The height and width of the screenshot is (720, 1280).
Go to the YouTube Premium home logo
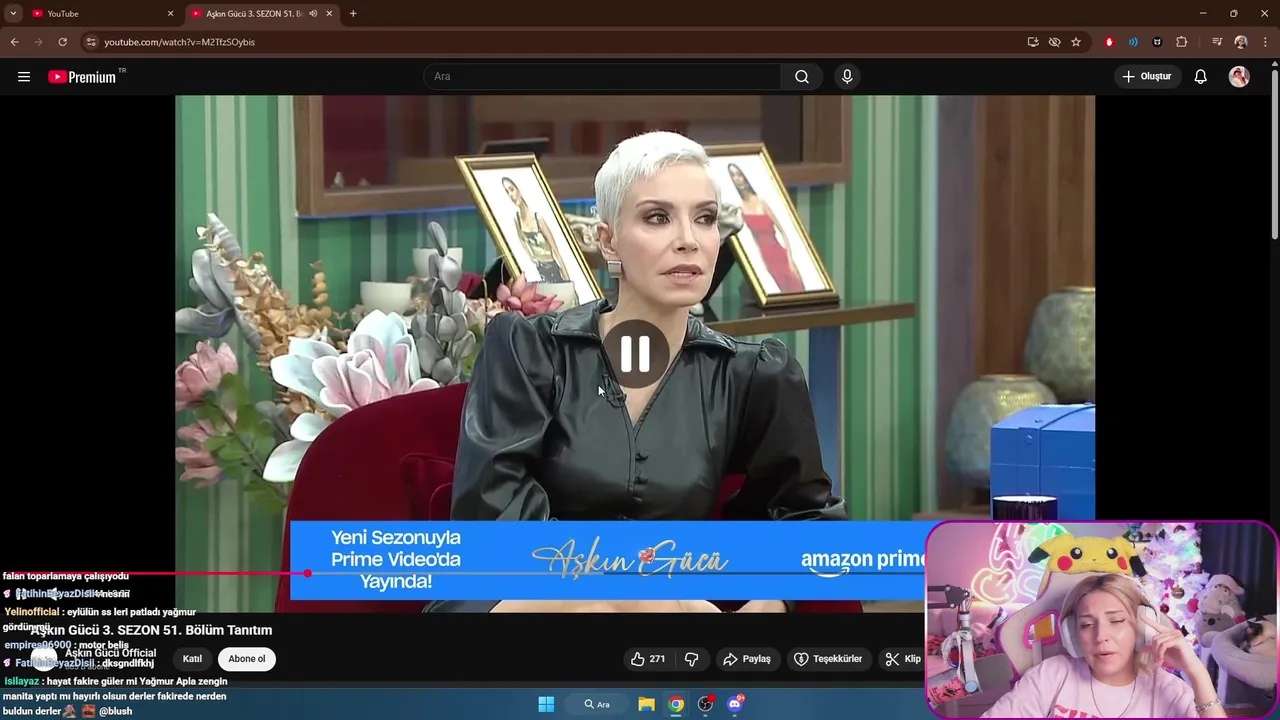tap(82, 77)
